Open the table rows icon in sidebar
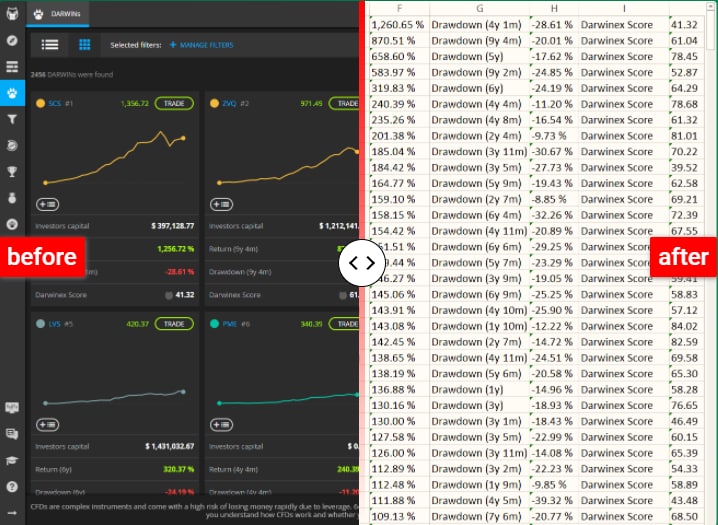 click(12, 67)
